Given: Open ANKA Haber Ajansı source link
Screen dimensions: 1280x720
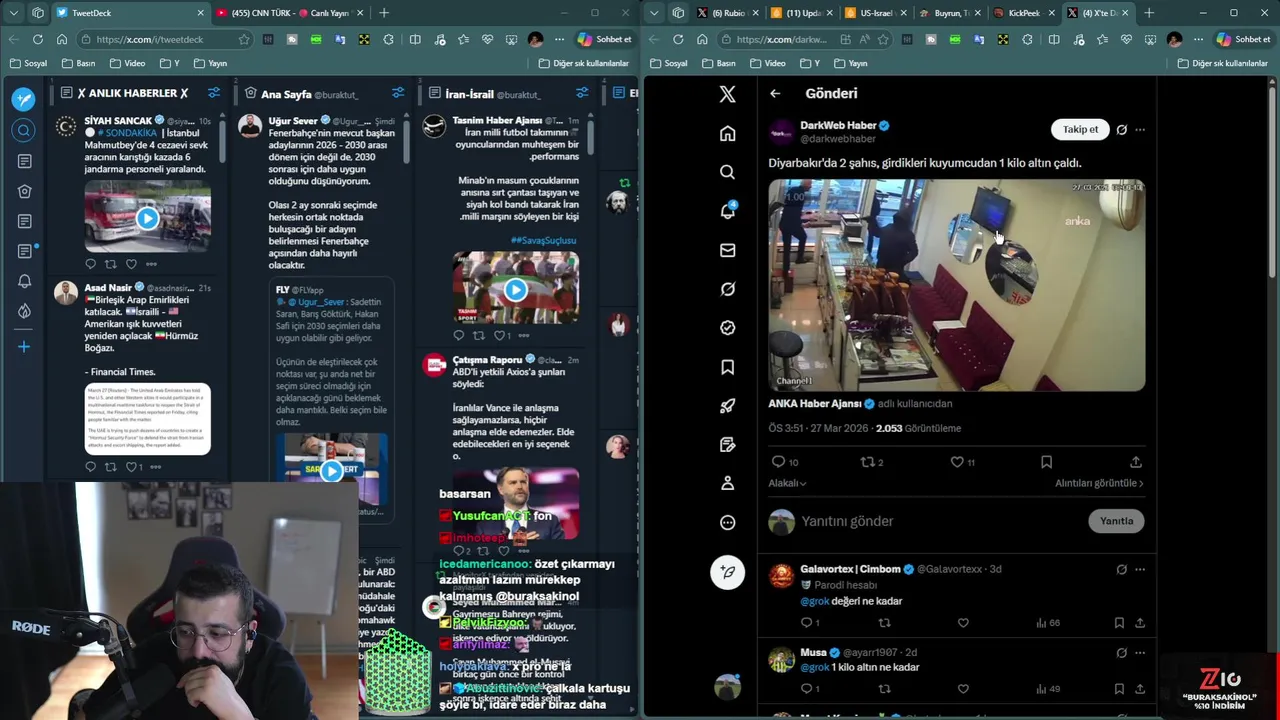Looking at the screenshot, I should point(815,404).
